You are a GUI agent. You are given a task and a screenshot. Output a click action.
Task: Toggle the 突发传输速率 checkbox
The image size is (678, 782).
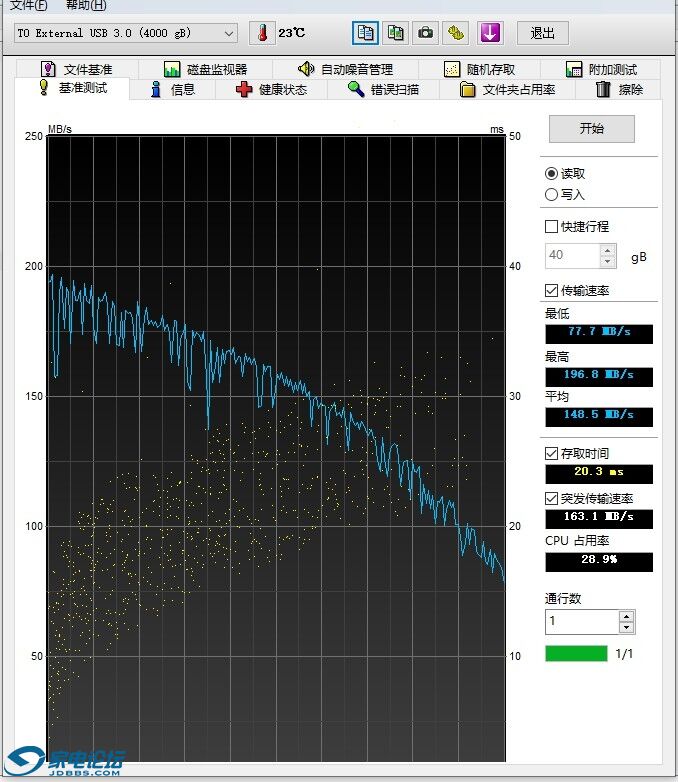point(551,498)
